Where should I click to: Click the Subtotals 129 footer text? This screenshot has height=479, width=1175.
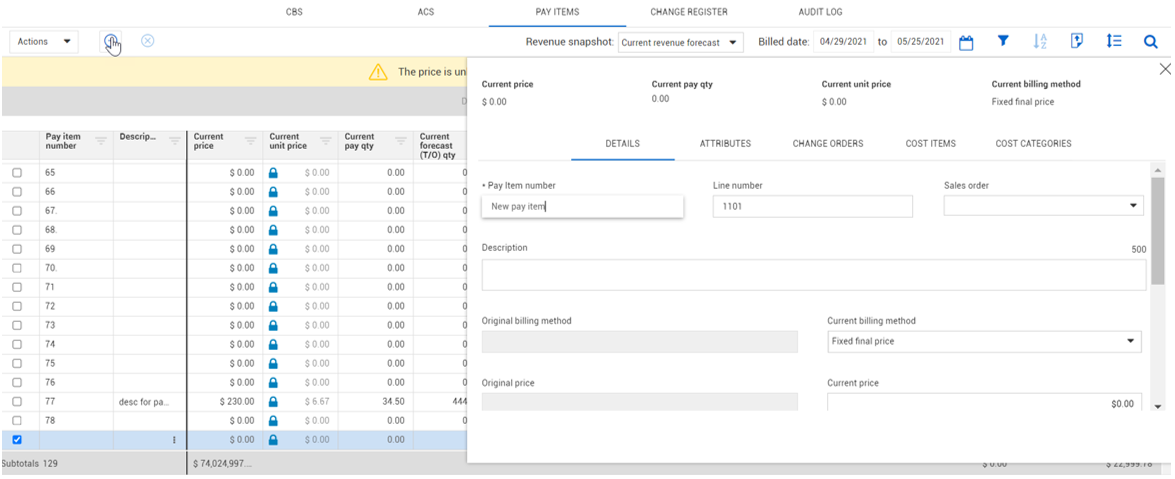[x=31, y=464]
